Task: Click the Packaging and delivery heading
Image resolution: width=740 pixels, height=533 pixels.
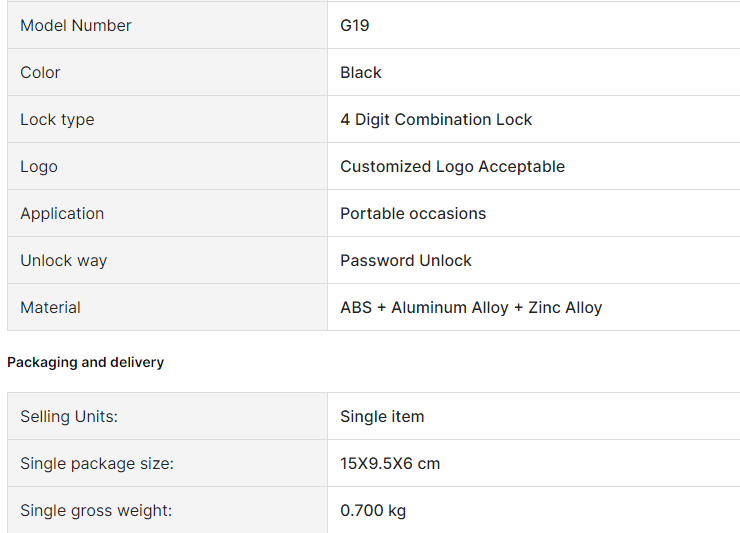Action: [85, 362]
